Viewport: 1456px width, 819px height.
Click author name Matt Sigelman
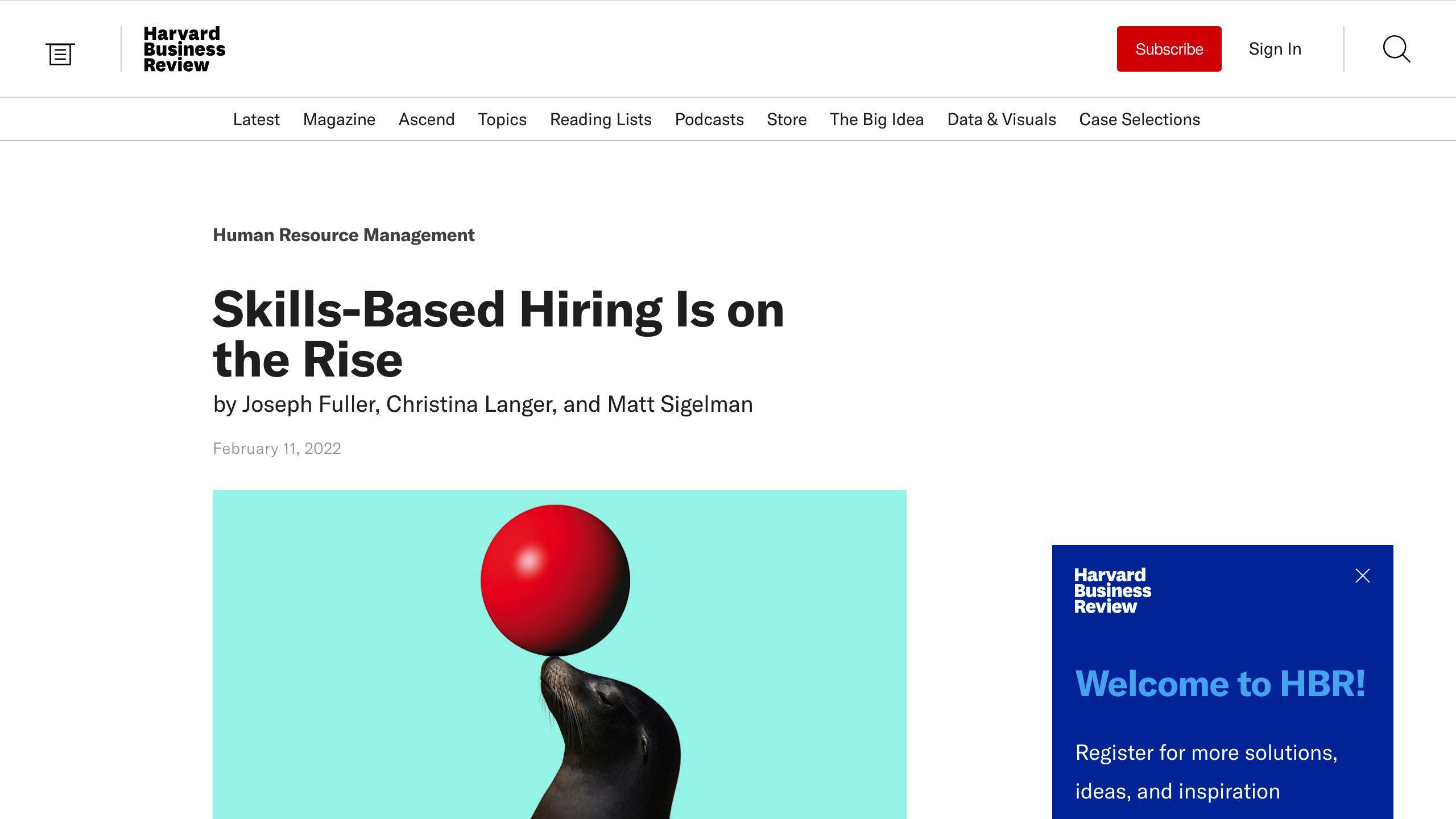680,404
